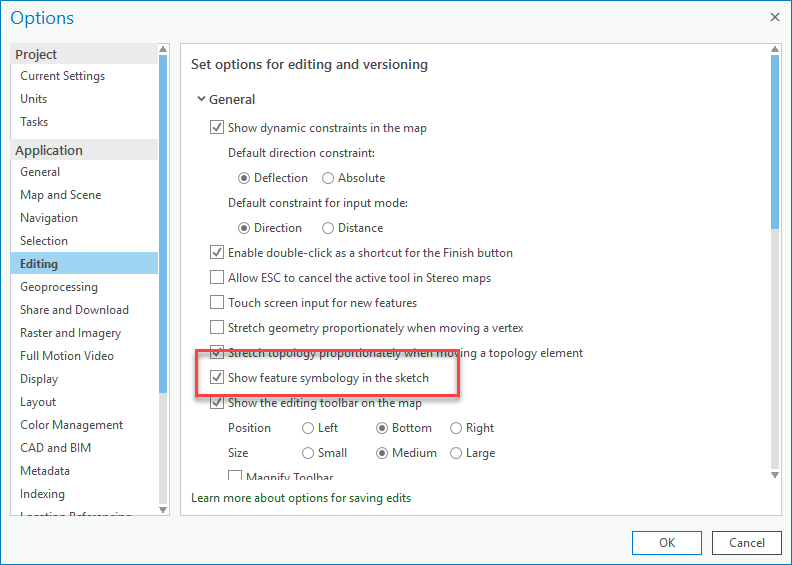Image resolution: width=792 pixels, height=565 pixels.
Task: Select Current Settings under Project
Action: (x=62, y=76)
